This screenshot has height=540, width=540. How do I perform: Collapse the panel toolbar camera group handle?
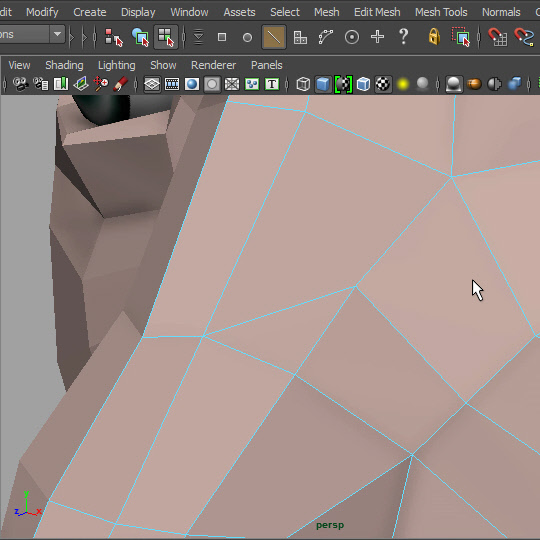point(4,84)
